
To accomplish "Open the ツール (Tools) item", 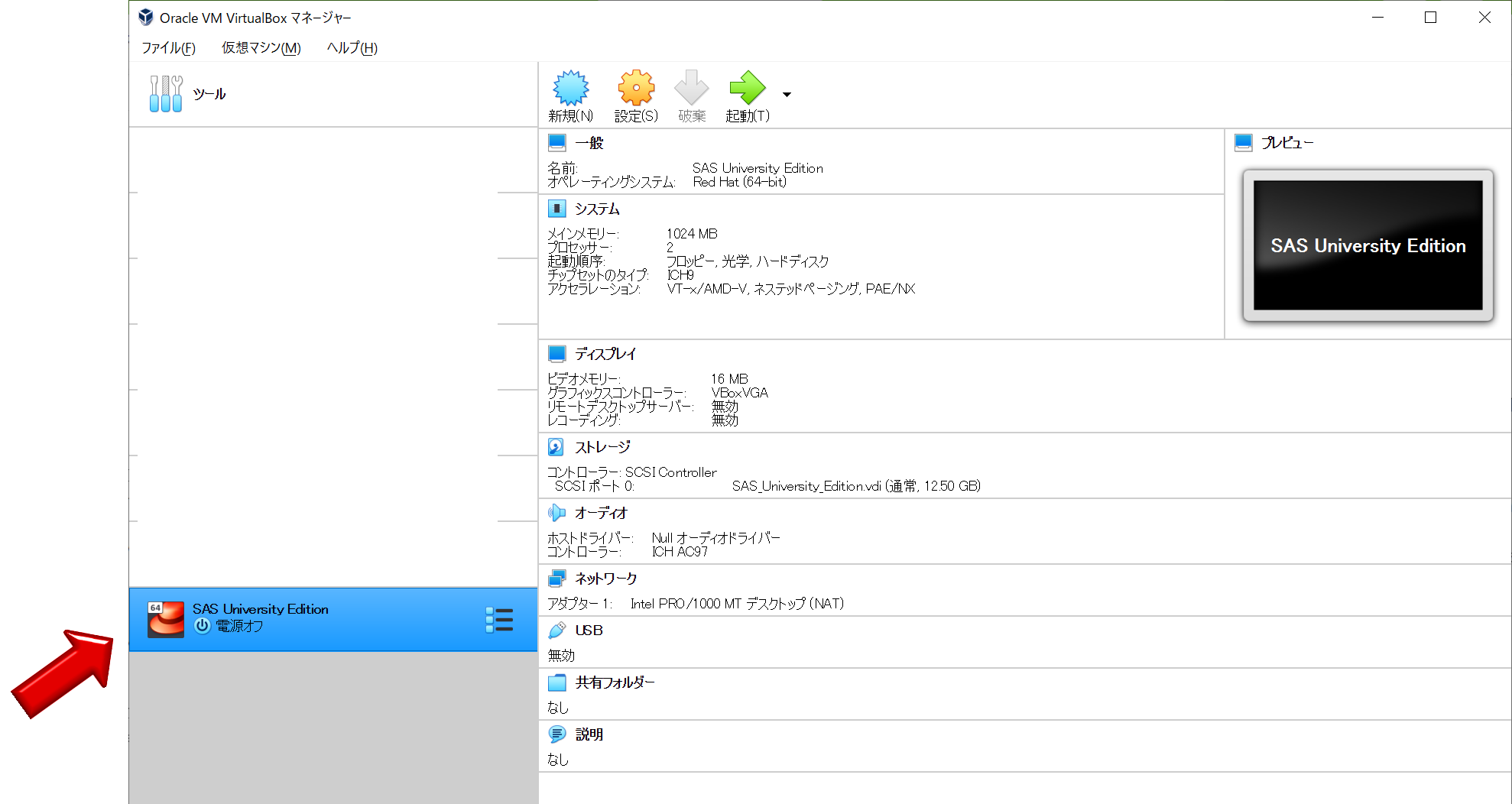I will 333,94.
